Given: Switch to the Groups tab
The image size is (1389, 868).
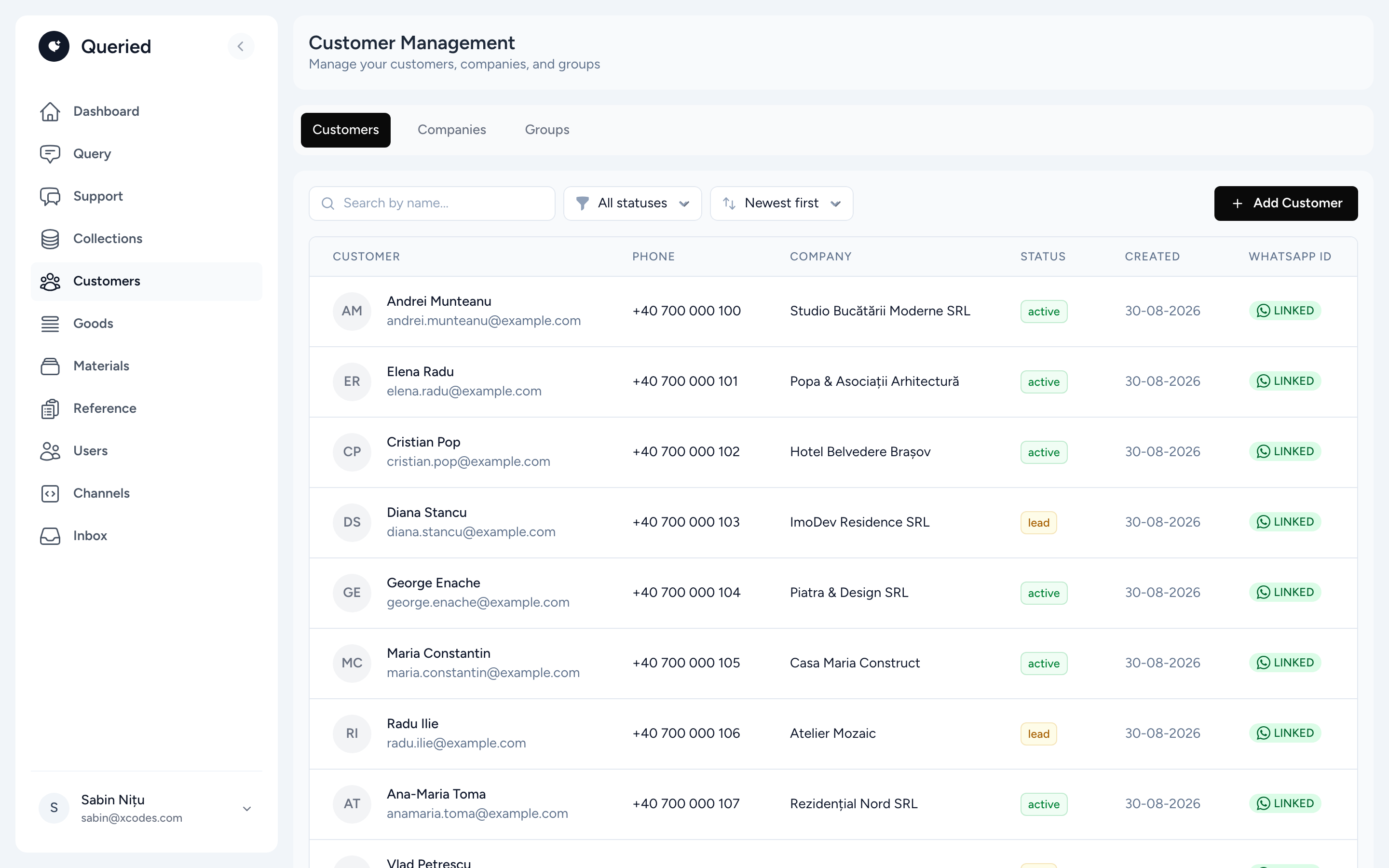Looking at the screenshot, I should (x=547, y=130).
